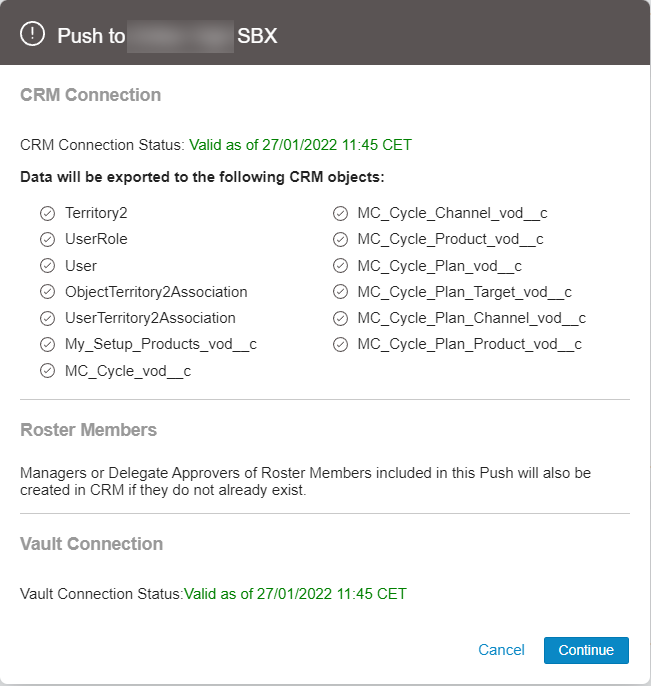Click the check icon beside MC_Cycle_Product_vod__c
651x686 pixels.
[x=339, y=240]
